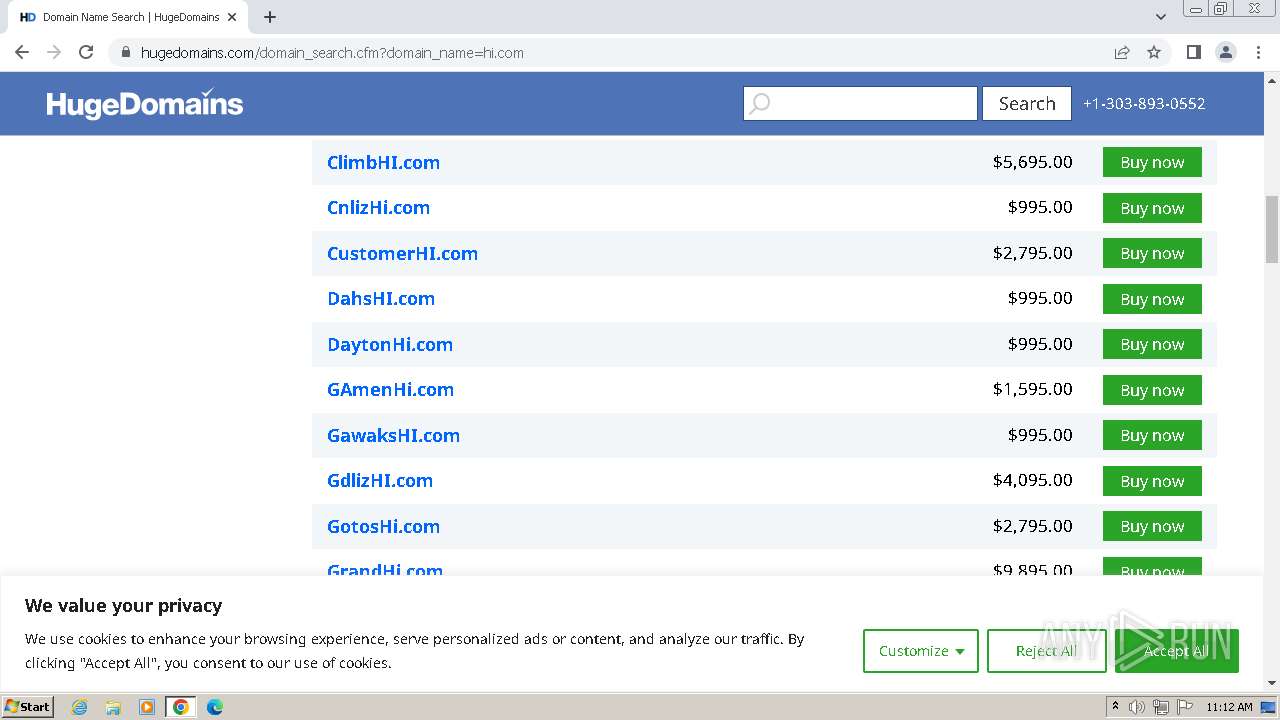Buy now for CnlizHi.com
The image size is (1280, 720).
[1152, 208]
